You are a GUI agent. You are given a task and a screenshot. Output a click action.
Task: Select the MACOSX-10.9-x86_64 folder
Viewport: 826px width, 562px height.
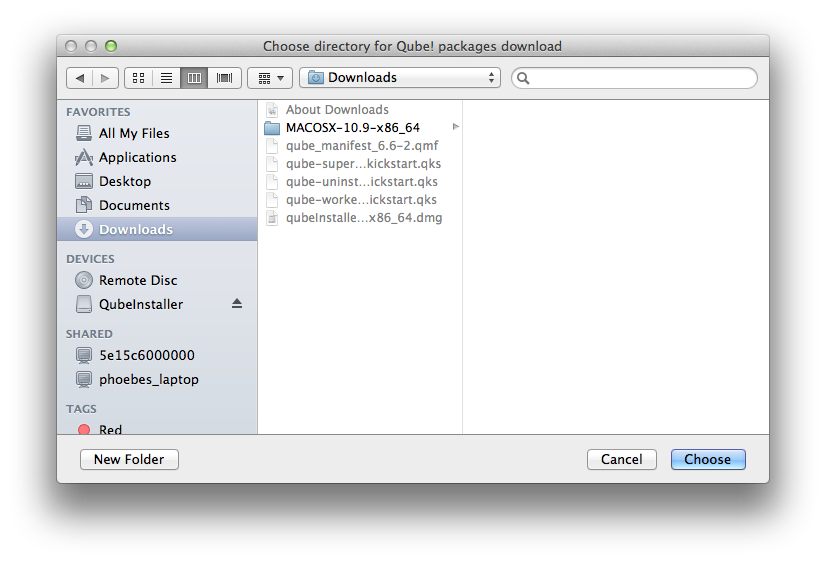coord(352,128)
